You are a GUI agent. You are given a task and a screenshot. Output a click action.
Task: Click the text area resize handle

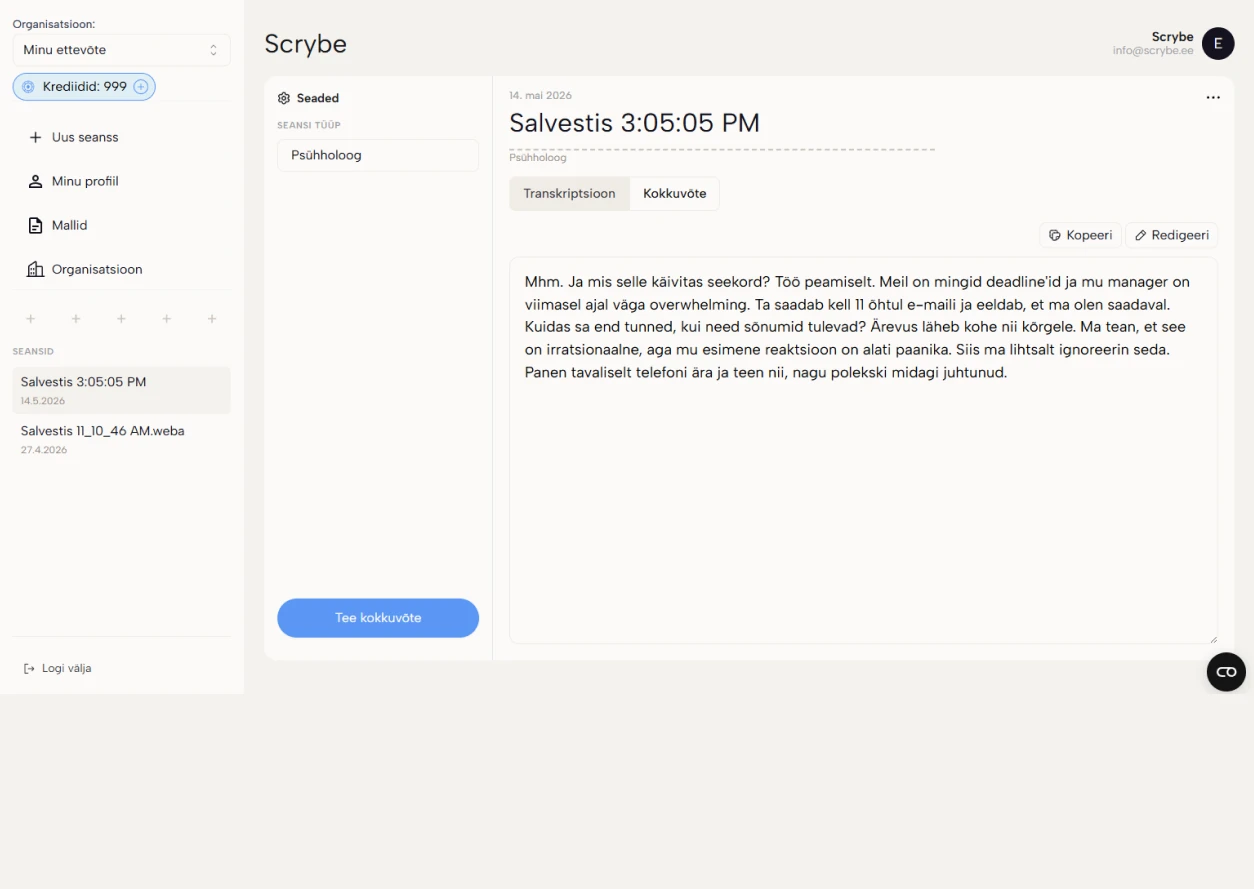point(1213,639)
